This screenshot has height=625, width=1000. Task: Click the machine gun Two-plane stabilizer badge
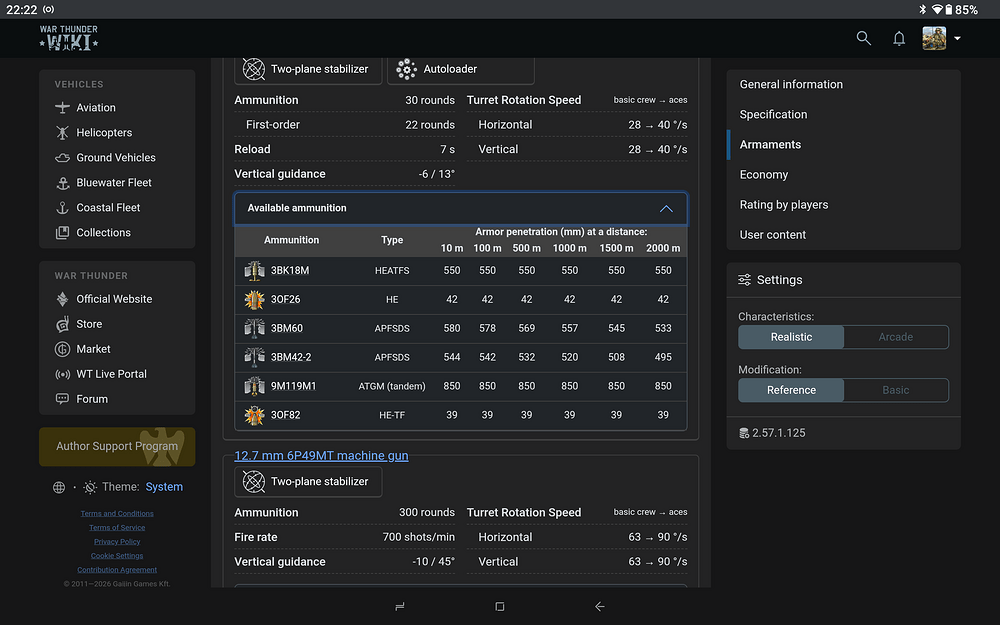click(308, 482)
